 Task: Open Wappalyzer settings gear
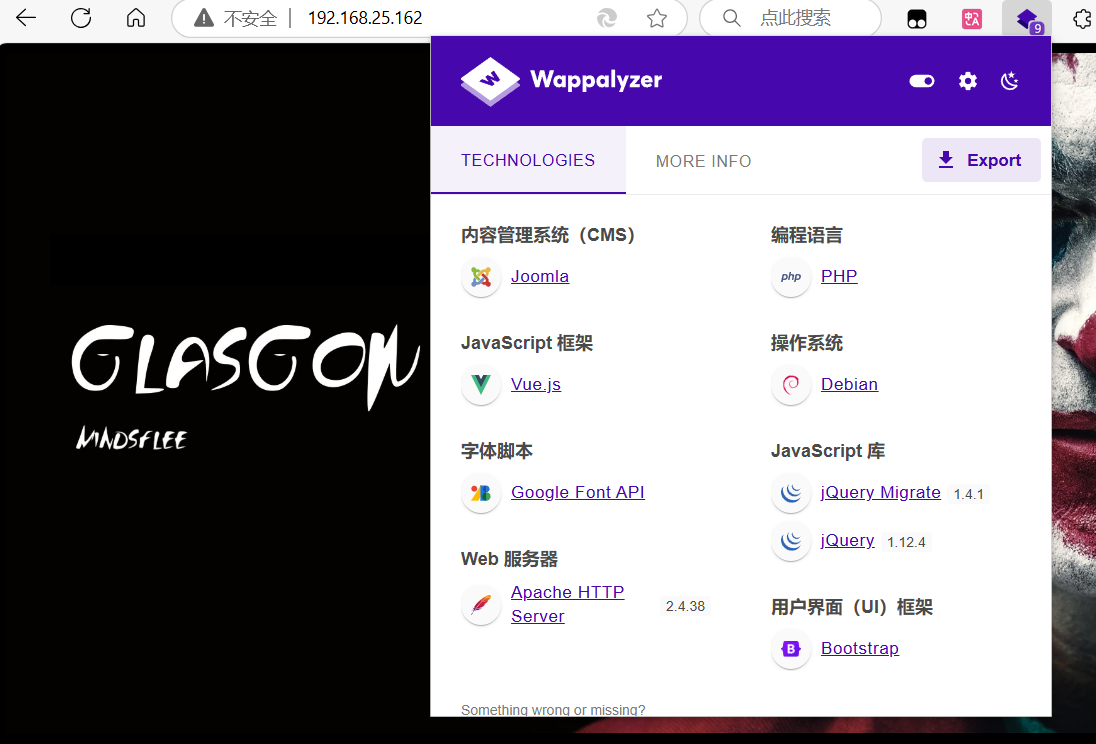point(967,81)
